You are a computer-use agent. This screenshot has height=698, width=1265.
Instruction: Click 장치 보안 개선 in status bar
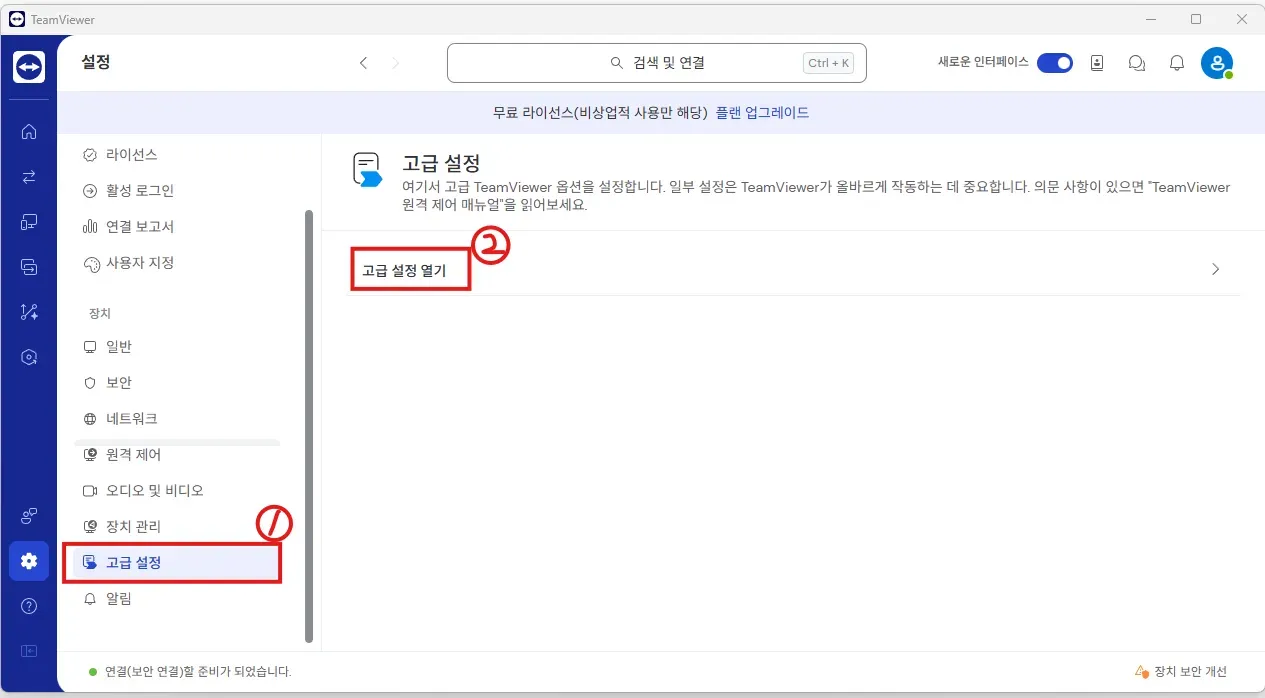click(x=1181, y=672)
